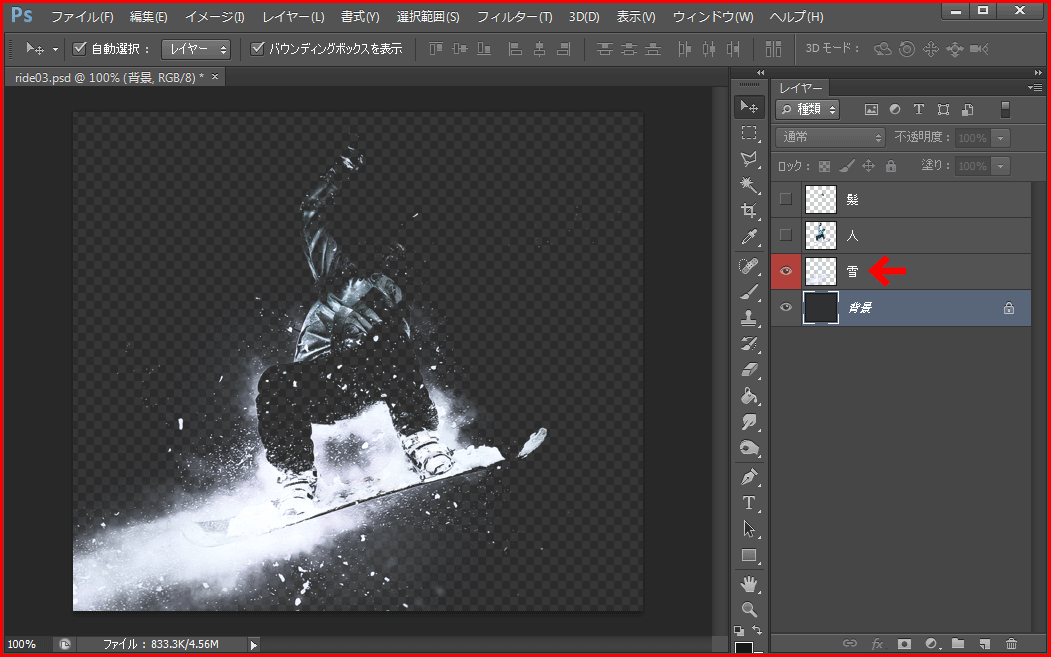The image size is (1051, 657).
Task: Open the レイヤー auto-select target dropdown
Action: pos(196,48)
